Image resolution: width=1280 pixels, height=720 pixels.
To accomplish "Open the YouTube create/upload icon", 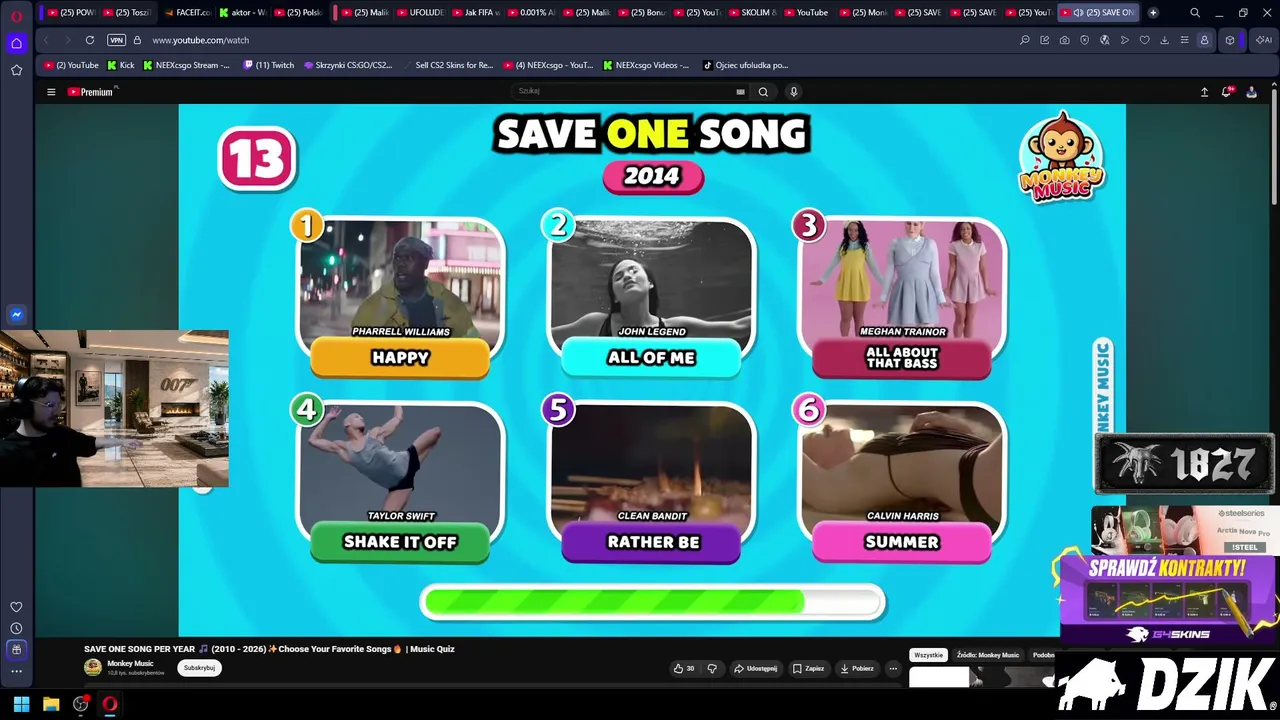I will coord(1204,92).
